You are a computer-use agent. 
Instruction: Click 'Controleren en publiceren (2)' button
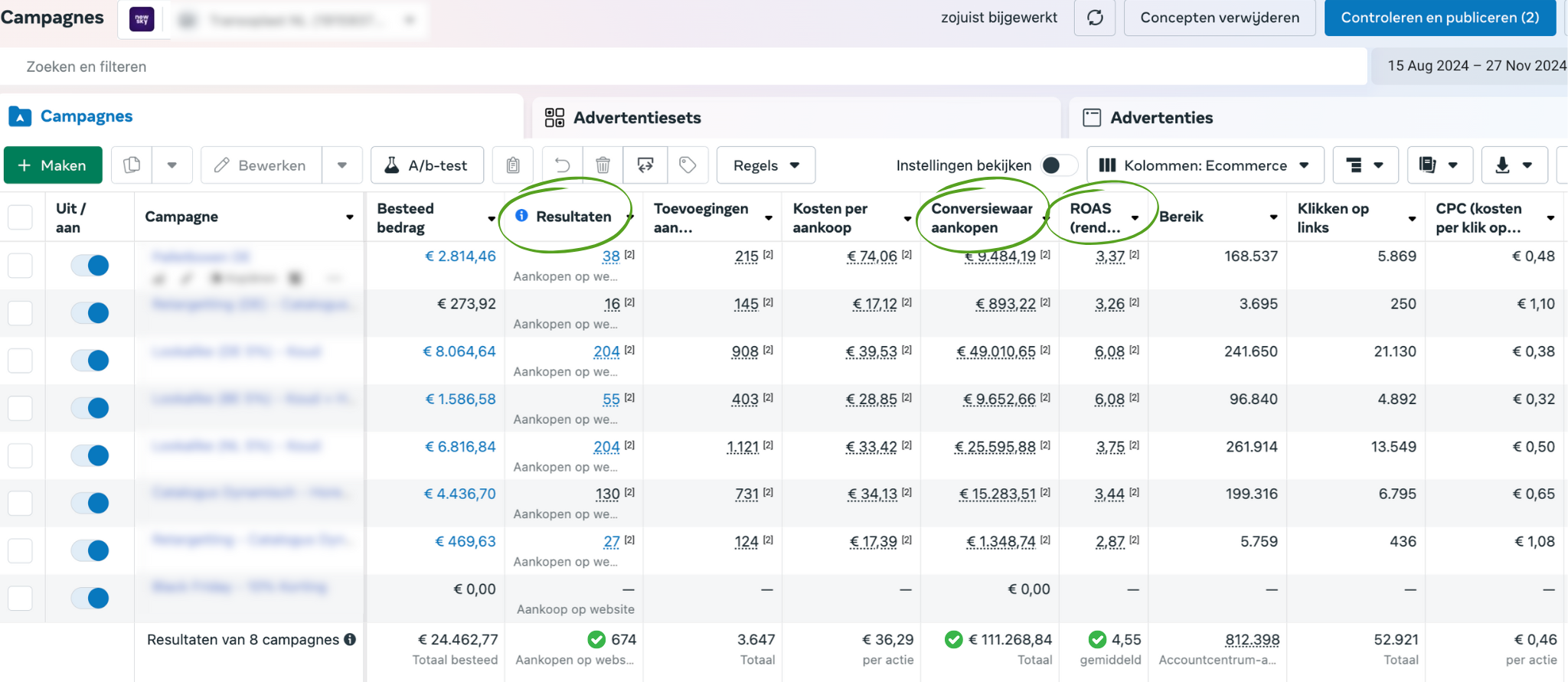[1439, 18]
